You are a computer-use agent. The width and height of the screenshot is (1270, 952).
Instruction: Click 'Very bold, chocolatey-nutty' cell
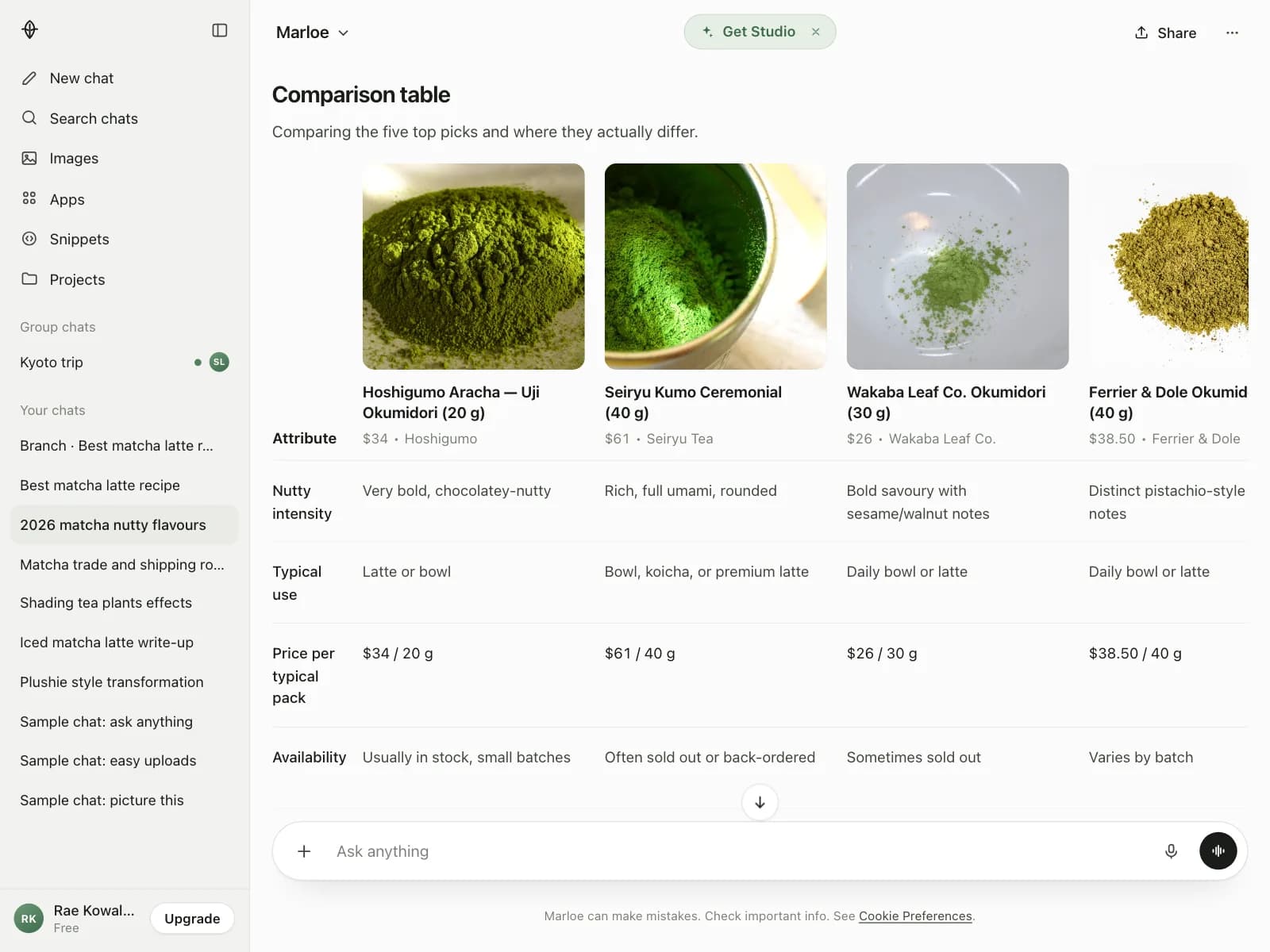point(456,491)
